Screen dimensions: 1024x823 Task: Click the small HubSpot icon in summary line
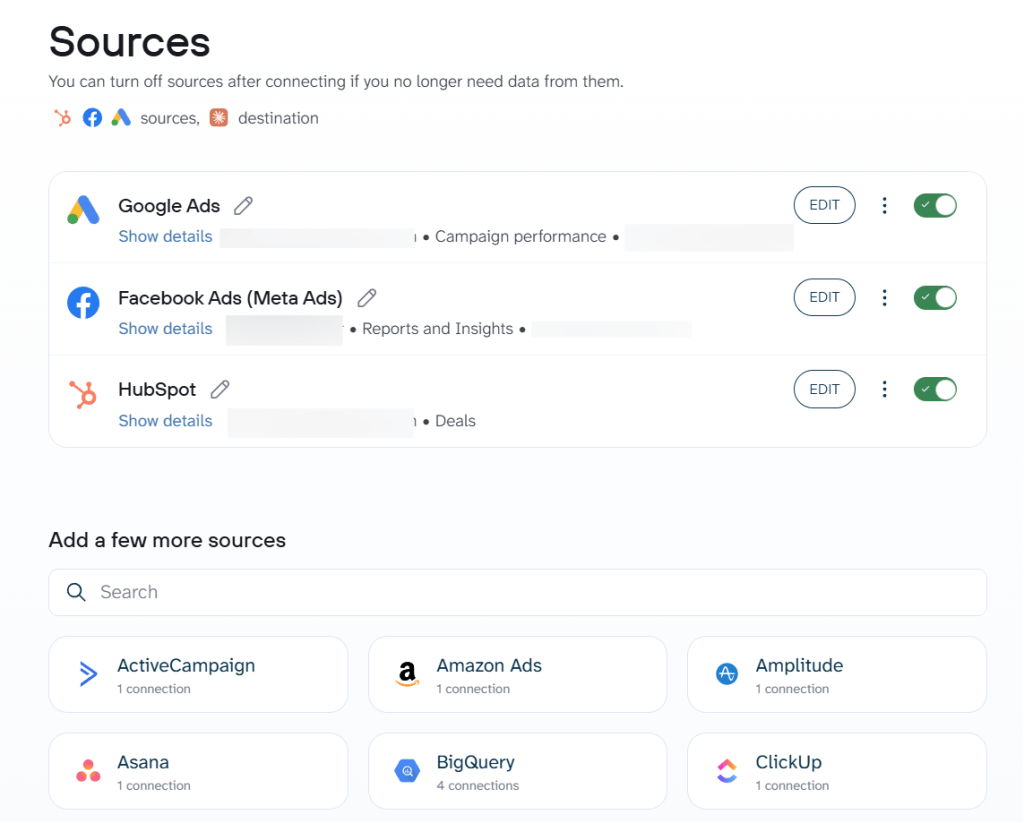pos(63,118)
